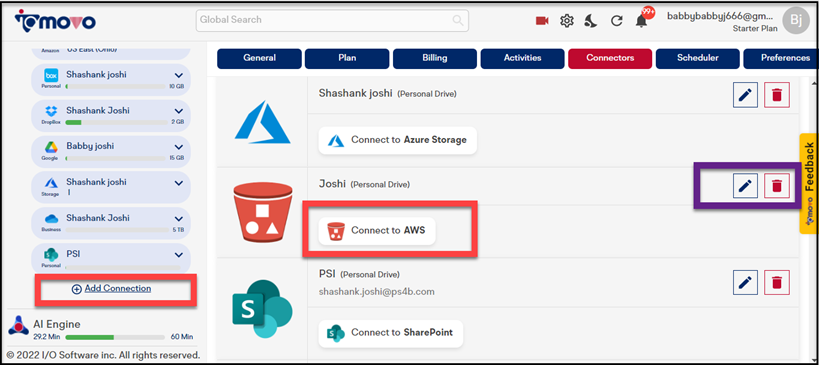Click OneDrive Business cloud icon in sidebar

(x=51, y=219)
